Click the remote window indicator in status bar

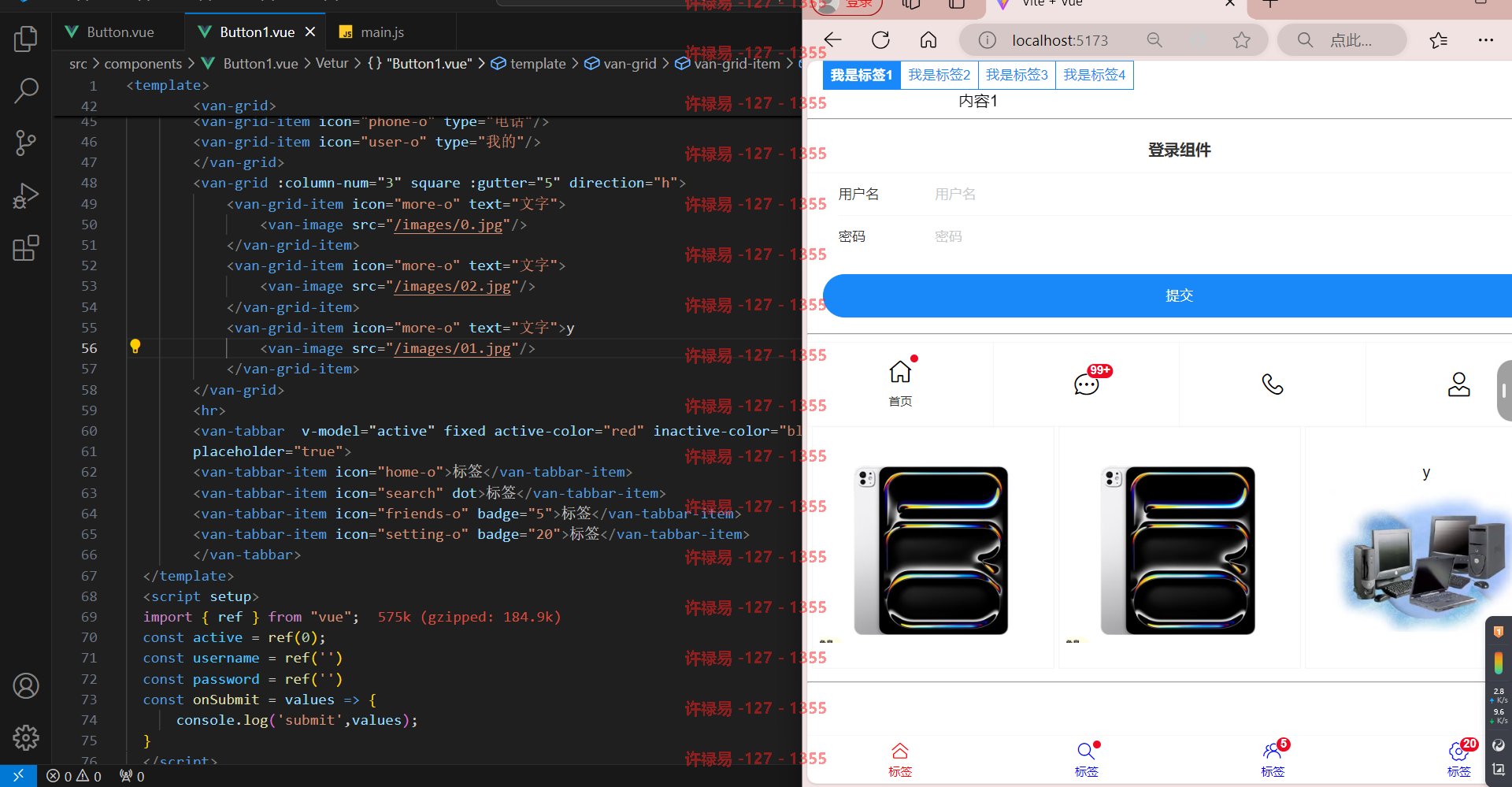[x=18, y=776]
